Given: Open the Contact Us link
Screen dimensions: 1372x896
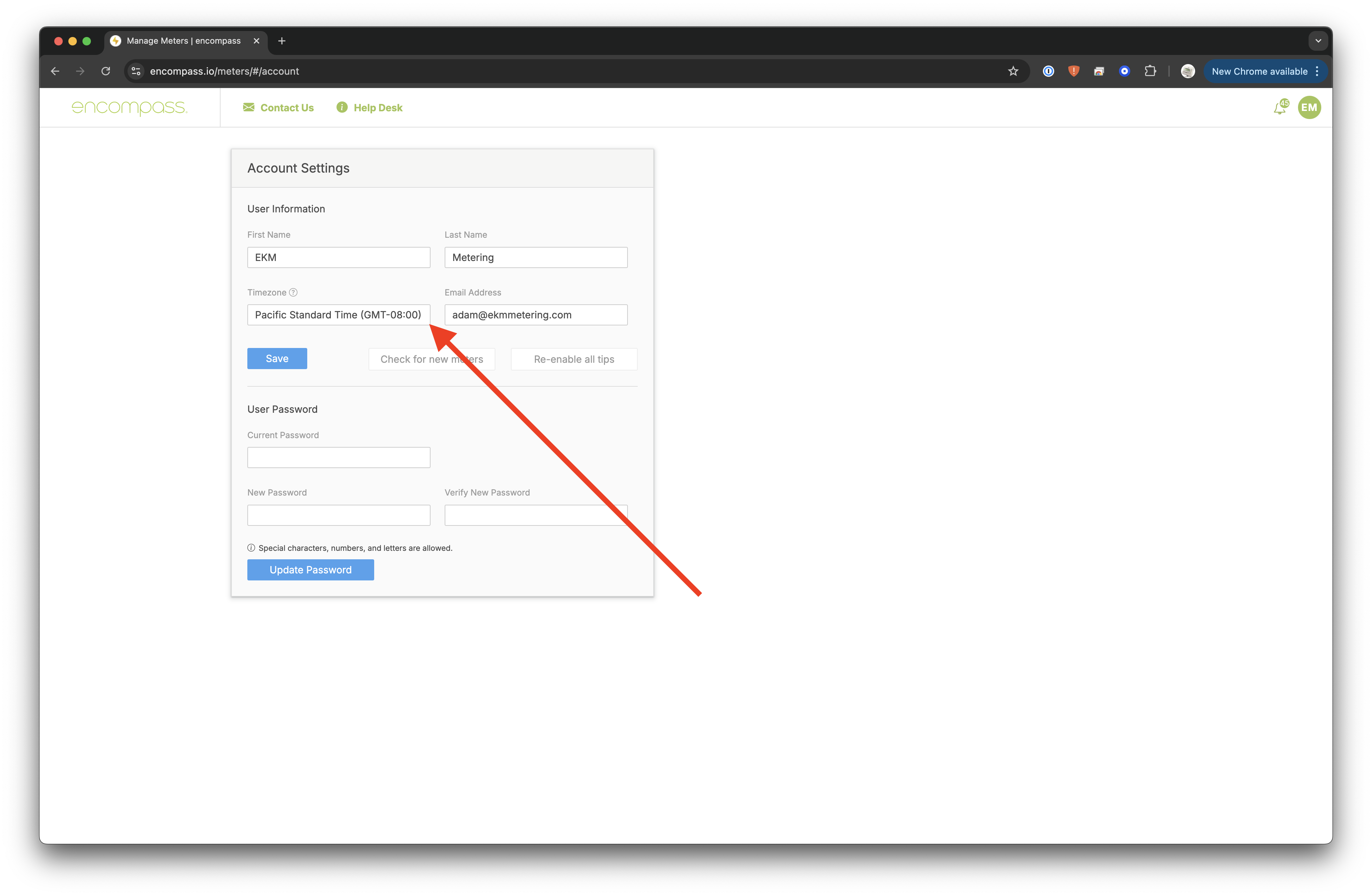Looking at the screenshot, I should click(278, 108).
